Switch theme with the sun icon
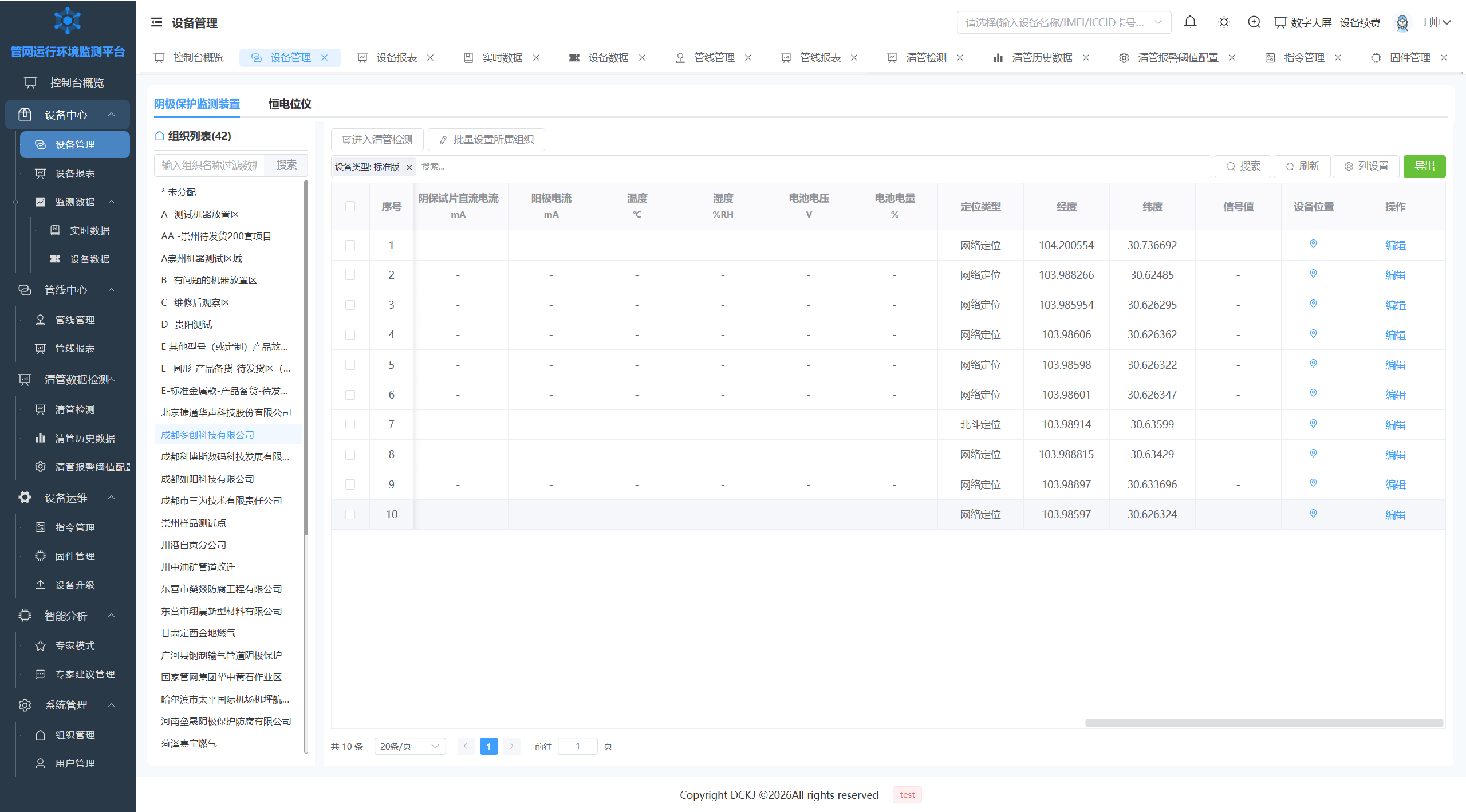Image resolution: width=1466 pixels, height=812 pixels. tap(1224, 22)
